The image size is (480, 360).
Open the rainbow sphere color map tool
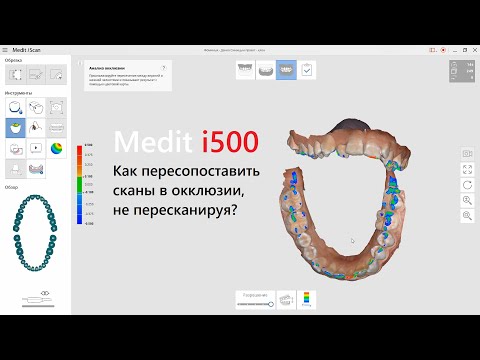[x=56, y=148]
